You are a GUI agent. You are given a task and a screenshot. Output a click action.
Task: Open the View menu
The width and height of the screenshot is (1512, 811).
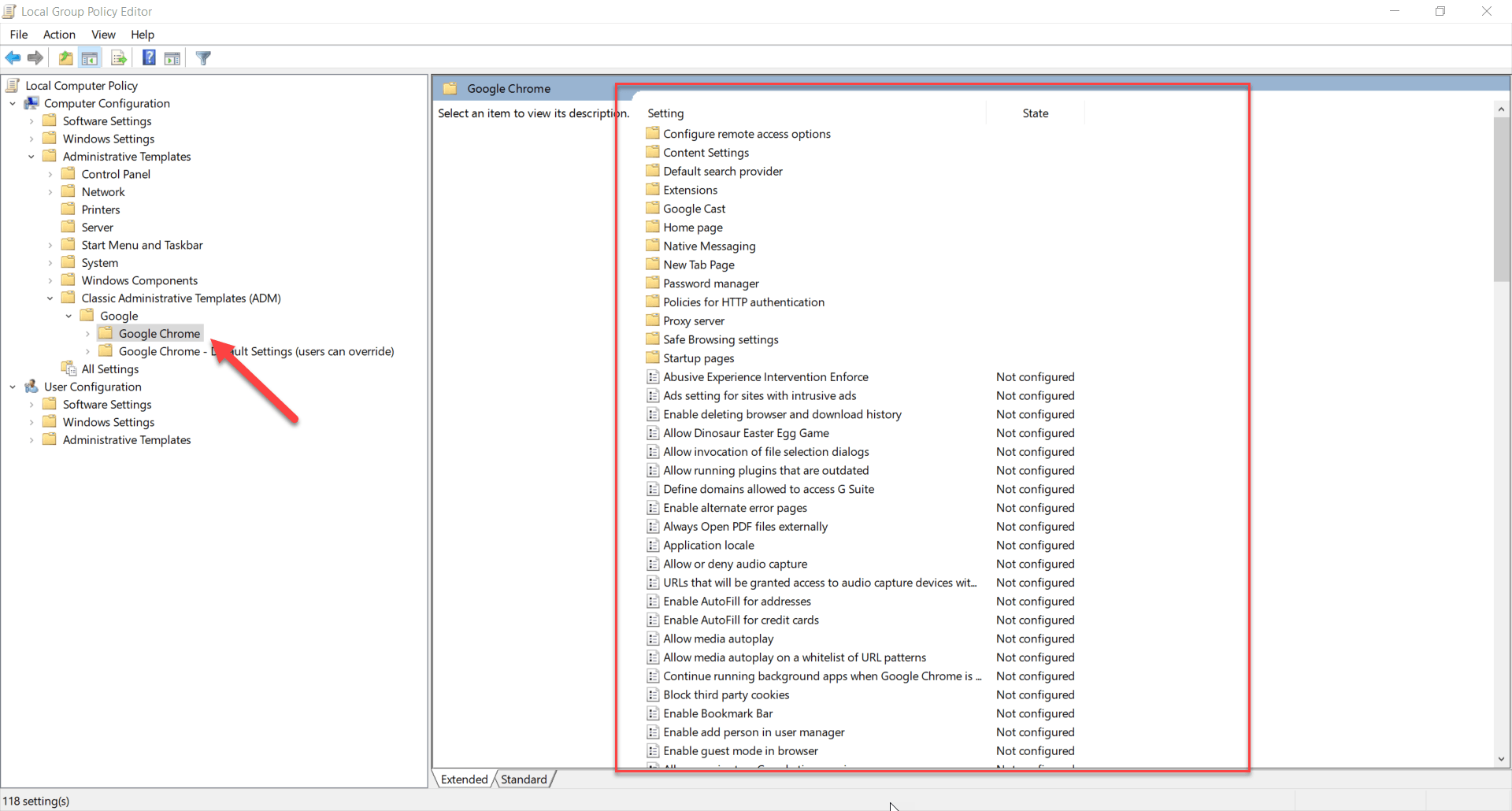(x=103, y=35)
